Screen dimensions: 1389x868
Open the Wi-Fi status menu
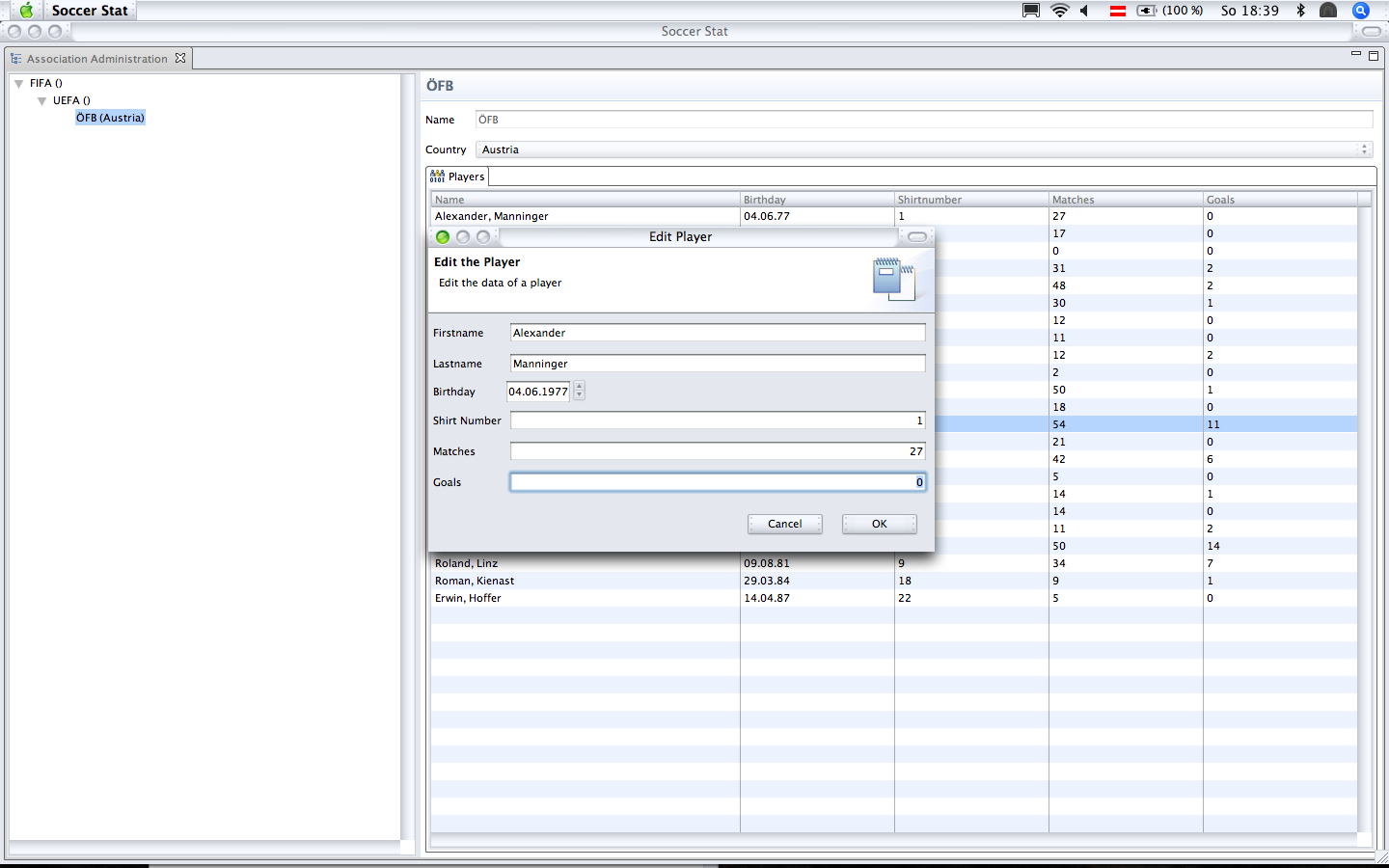1060,11
